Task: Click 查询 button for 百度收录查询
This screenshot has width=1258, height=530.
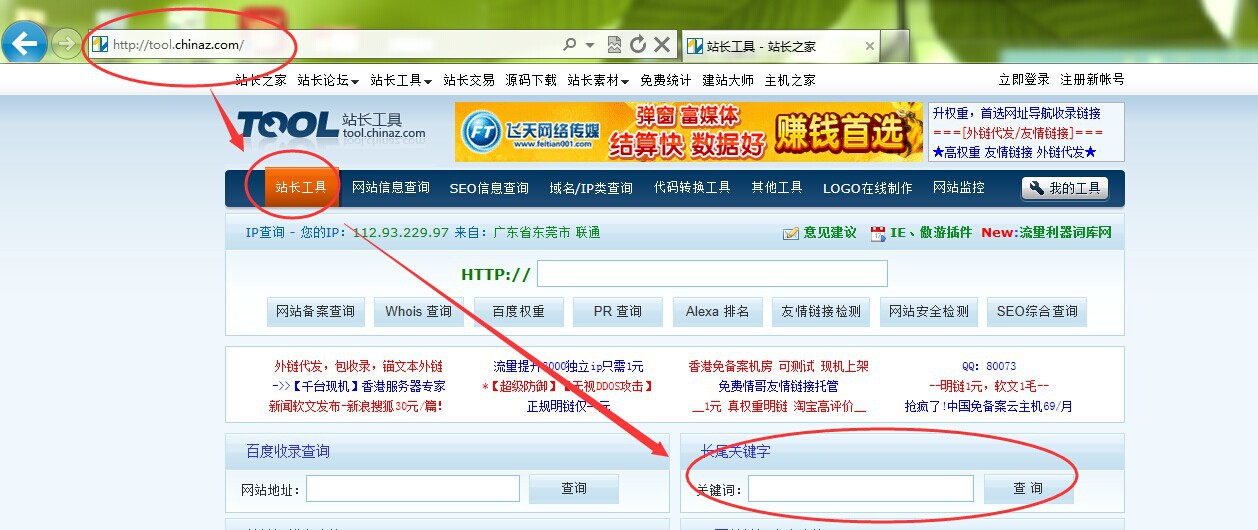Action: point(574,488)
